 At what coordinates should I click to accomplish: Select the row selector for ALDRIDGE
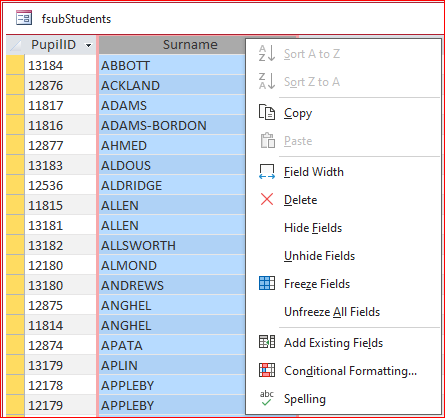15,185
